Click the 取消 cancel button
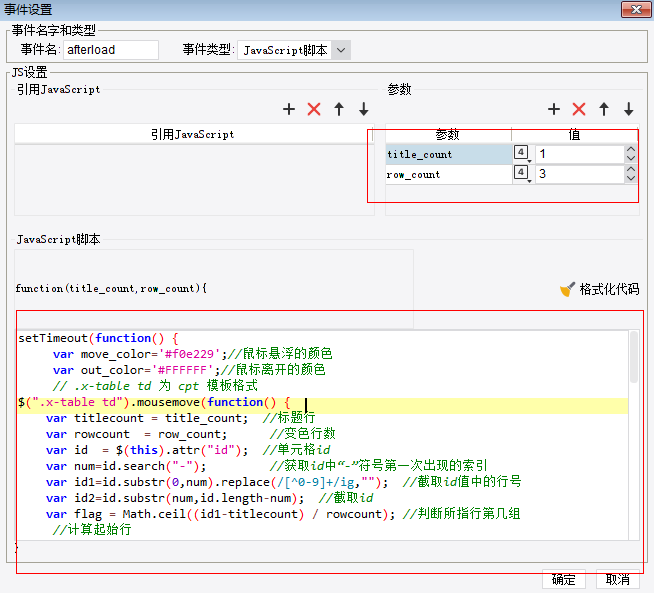The height and width of the screenshot is (593, 654). 618,579
